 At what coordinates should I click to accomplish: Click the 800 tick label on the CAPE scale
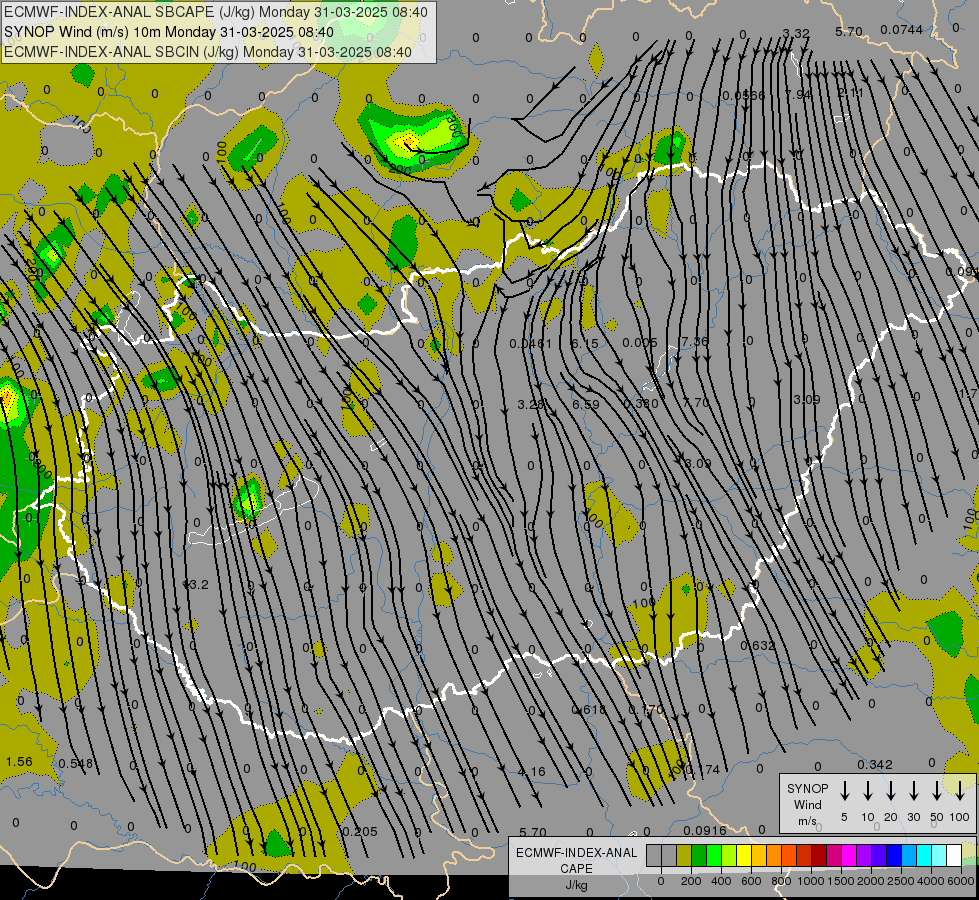pos(781,881)
